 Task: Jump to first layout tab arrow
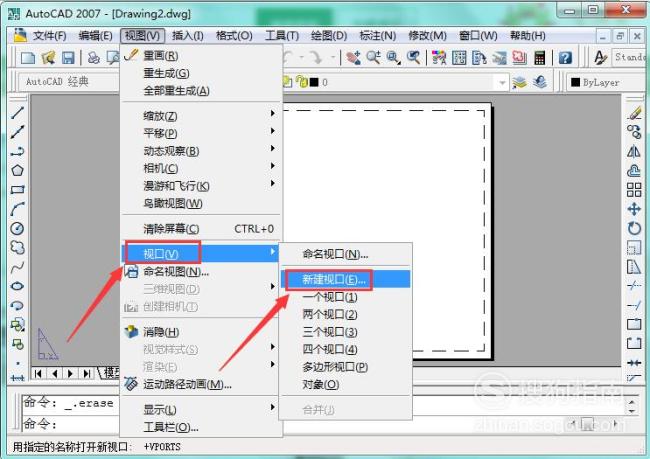[x=38, y=374]
